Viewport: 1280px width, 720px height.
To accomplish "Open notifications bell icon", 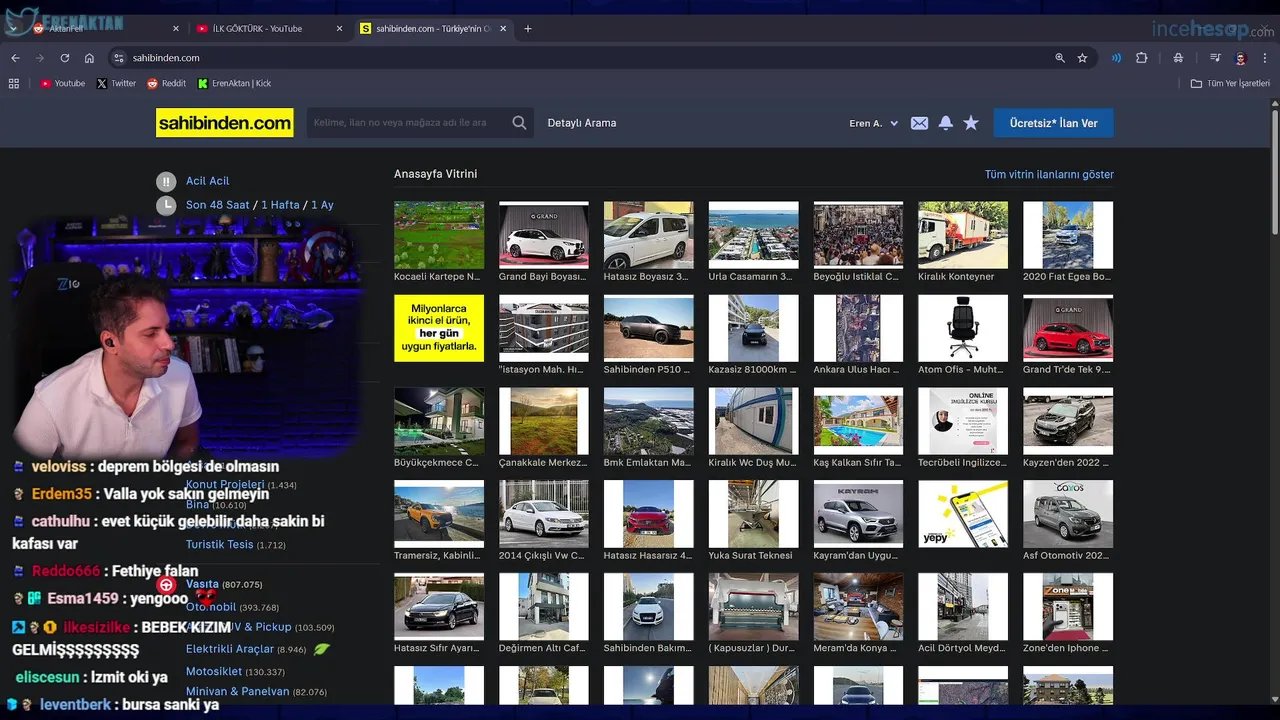I will pyautogui.click(x=945, y=123).
